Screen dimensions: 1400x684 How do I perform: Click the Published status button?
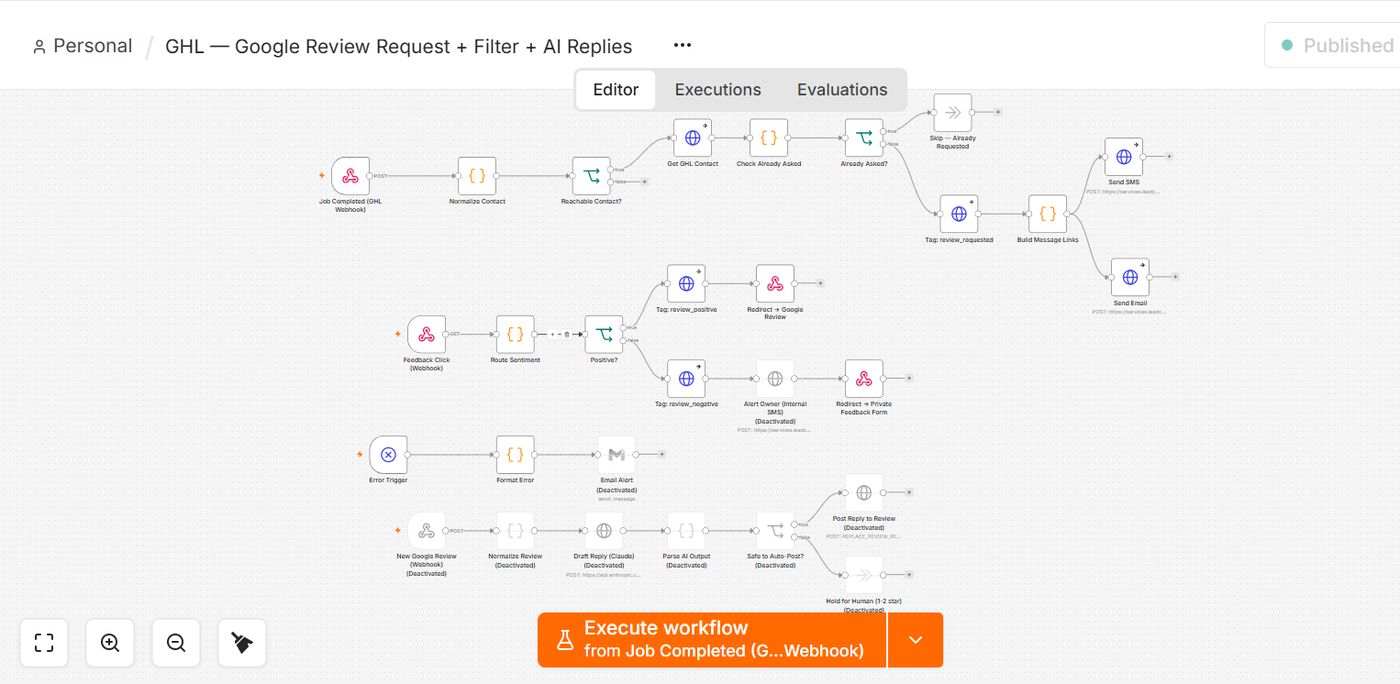pyautogui.click(x=1334, y=45)
